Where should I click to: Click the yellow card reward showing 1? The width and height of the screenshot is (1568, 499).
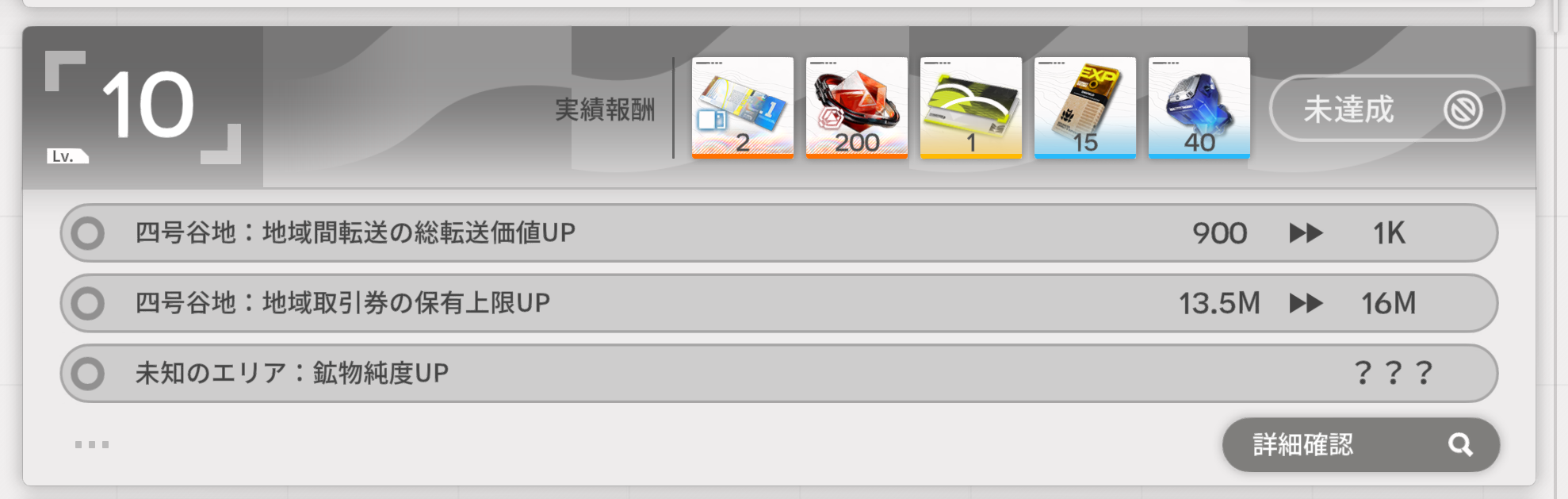click(x=970, y=107)
